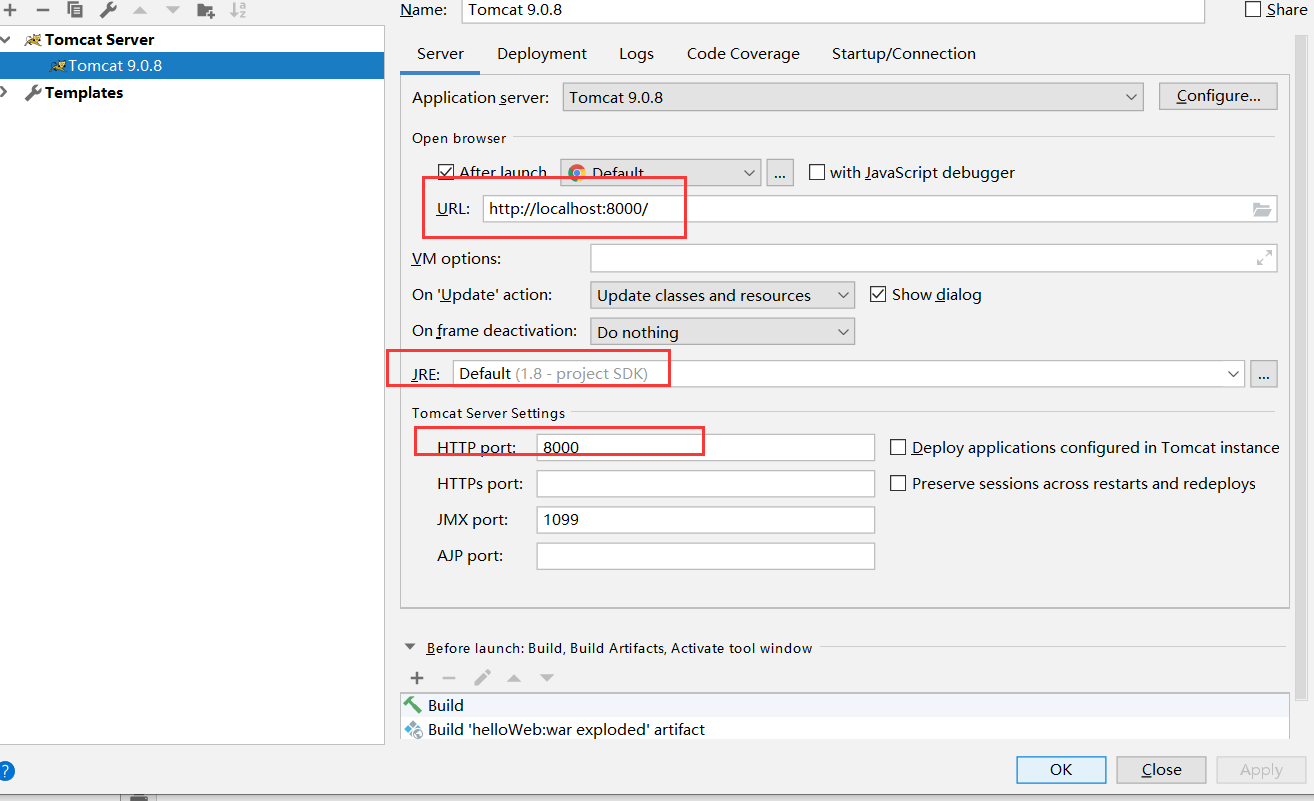Switch to the Server tab

pyautogui.click(x=440, y=54)
